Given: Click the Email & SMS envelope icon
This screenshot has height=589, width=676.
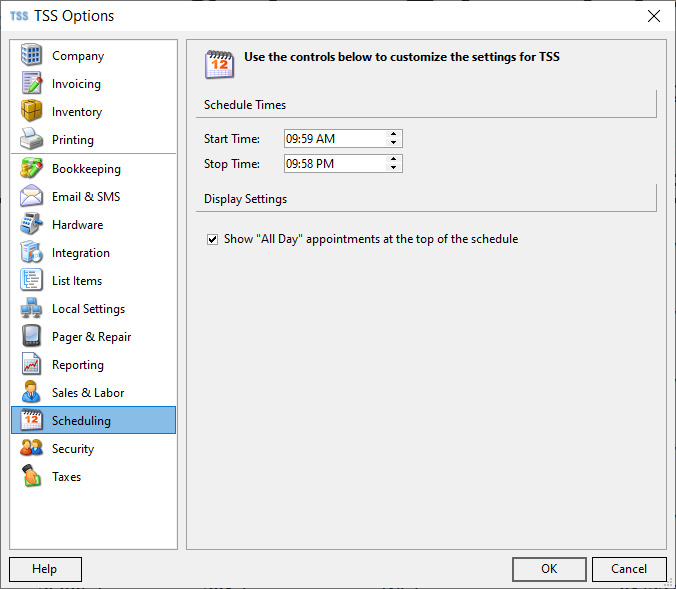Looking at the screenshot, I should tap(31, 196).
